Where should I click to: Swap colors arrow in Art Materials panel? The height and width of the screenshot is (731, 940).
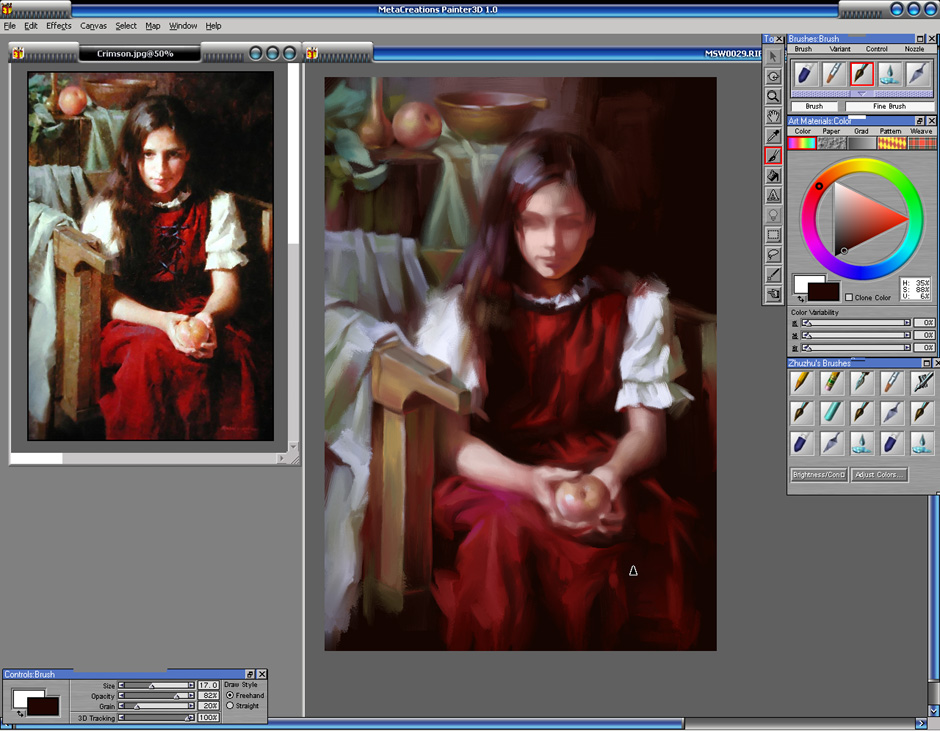coord(801,298)
